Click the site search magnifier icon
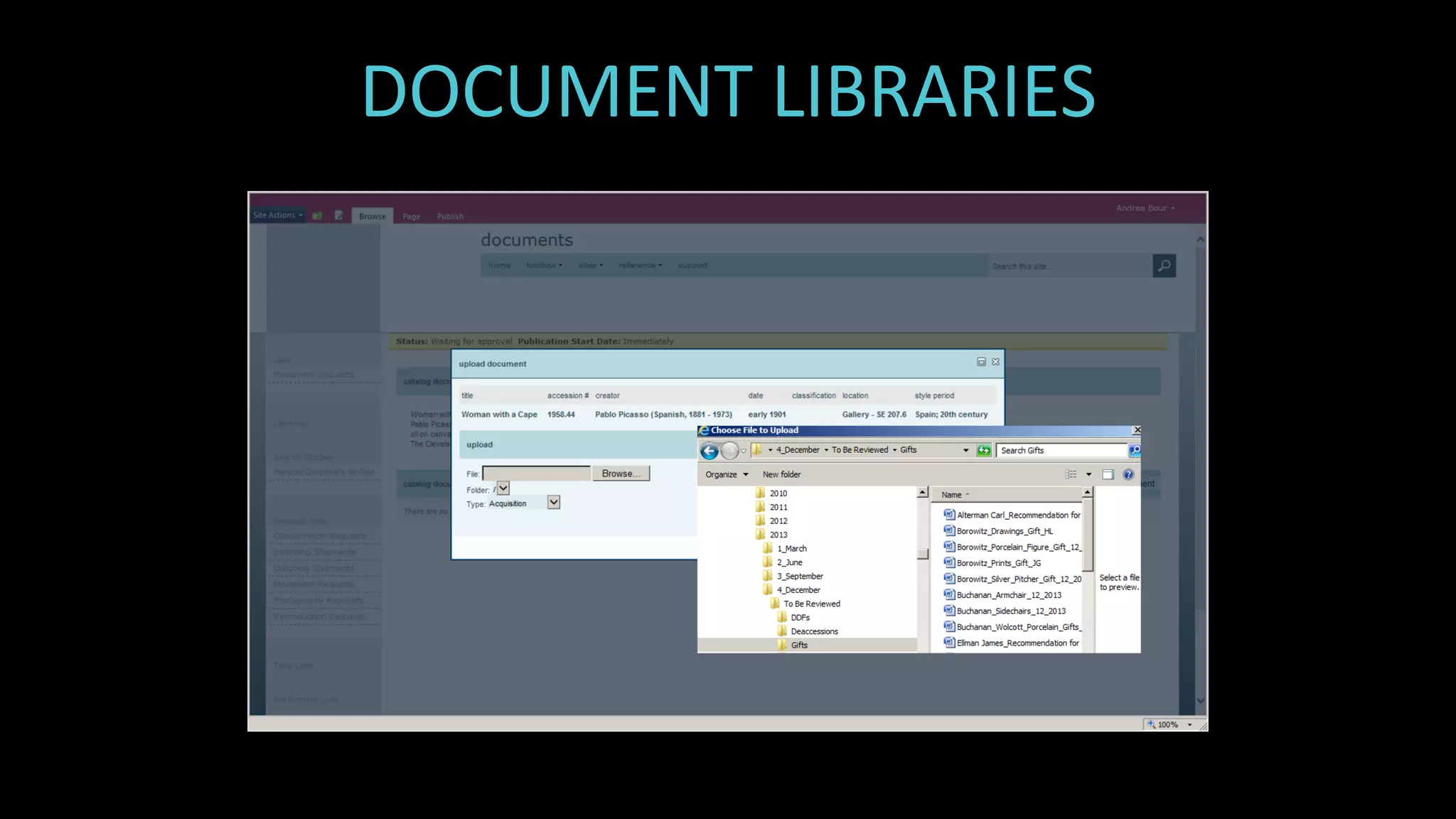Viewport: 1456px width, 819px height. click(1164, 266)
